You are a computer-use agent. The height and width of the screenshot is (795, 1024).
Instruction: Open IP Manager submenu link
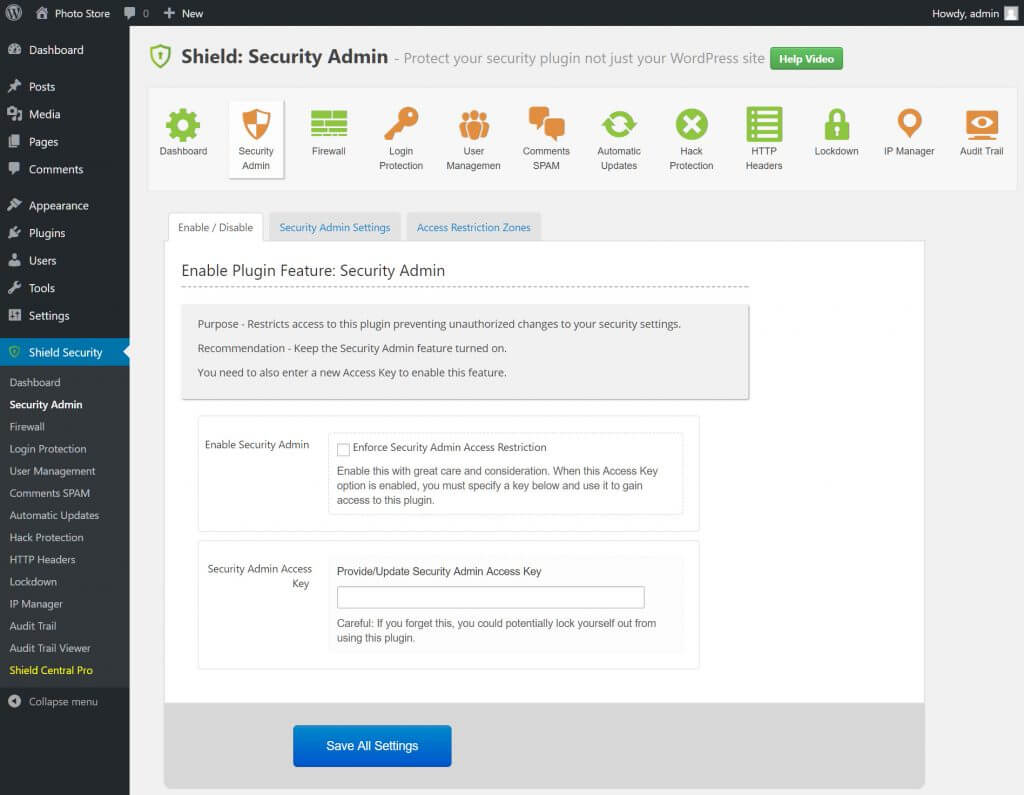(x=36, y=604)
